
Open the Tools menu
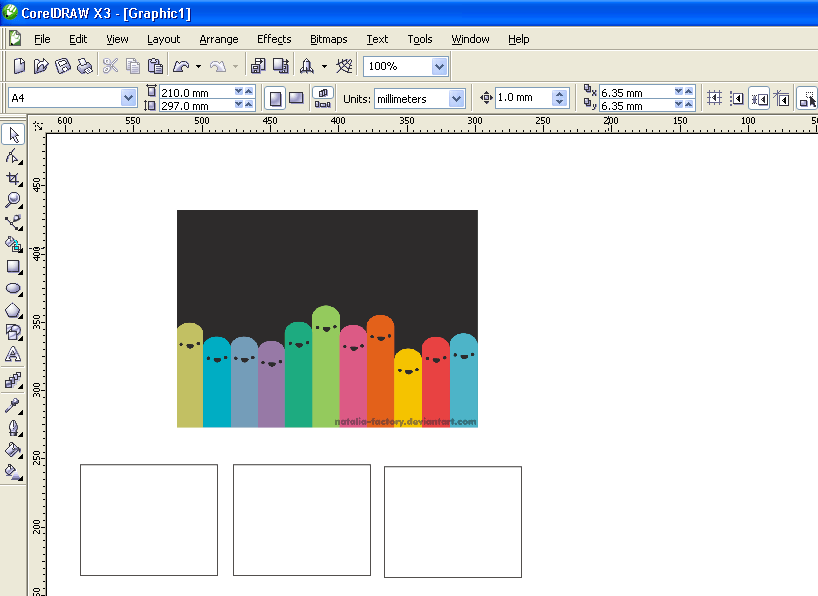coord(420,39)
